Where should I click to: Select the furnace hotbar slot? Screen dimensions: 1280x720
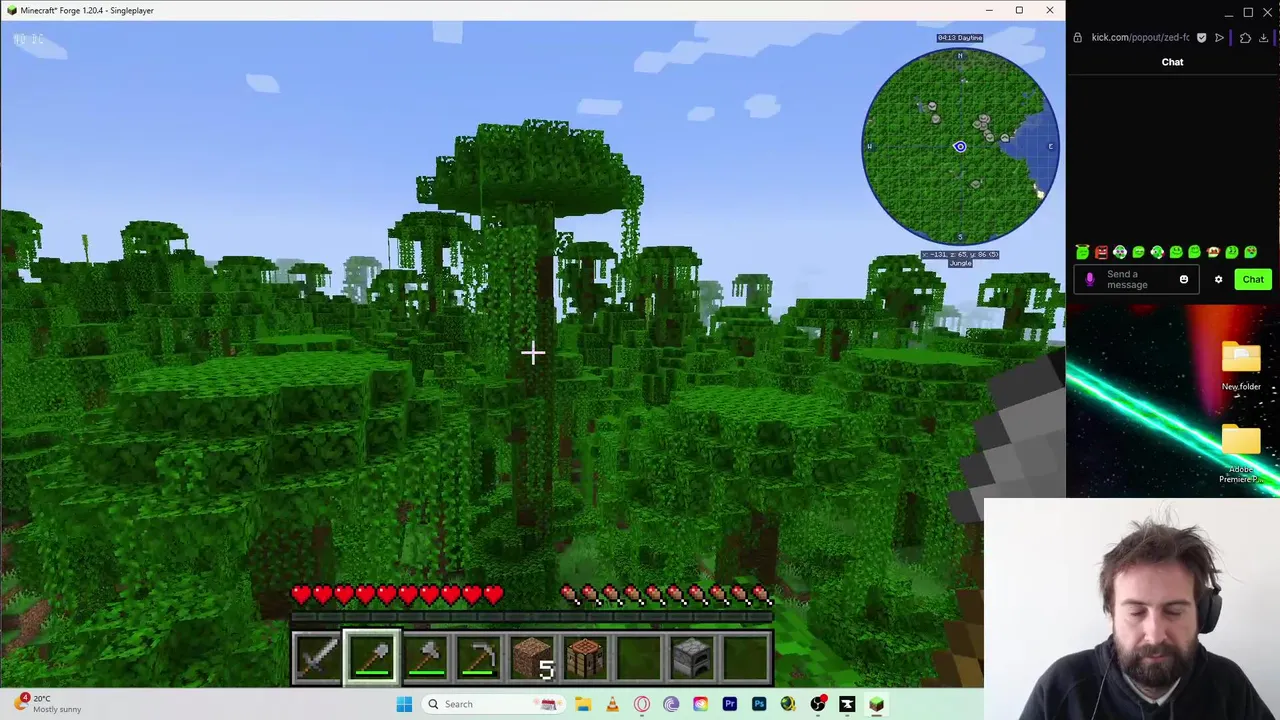693,657
